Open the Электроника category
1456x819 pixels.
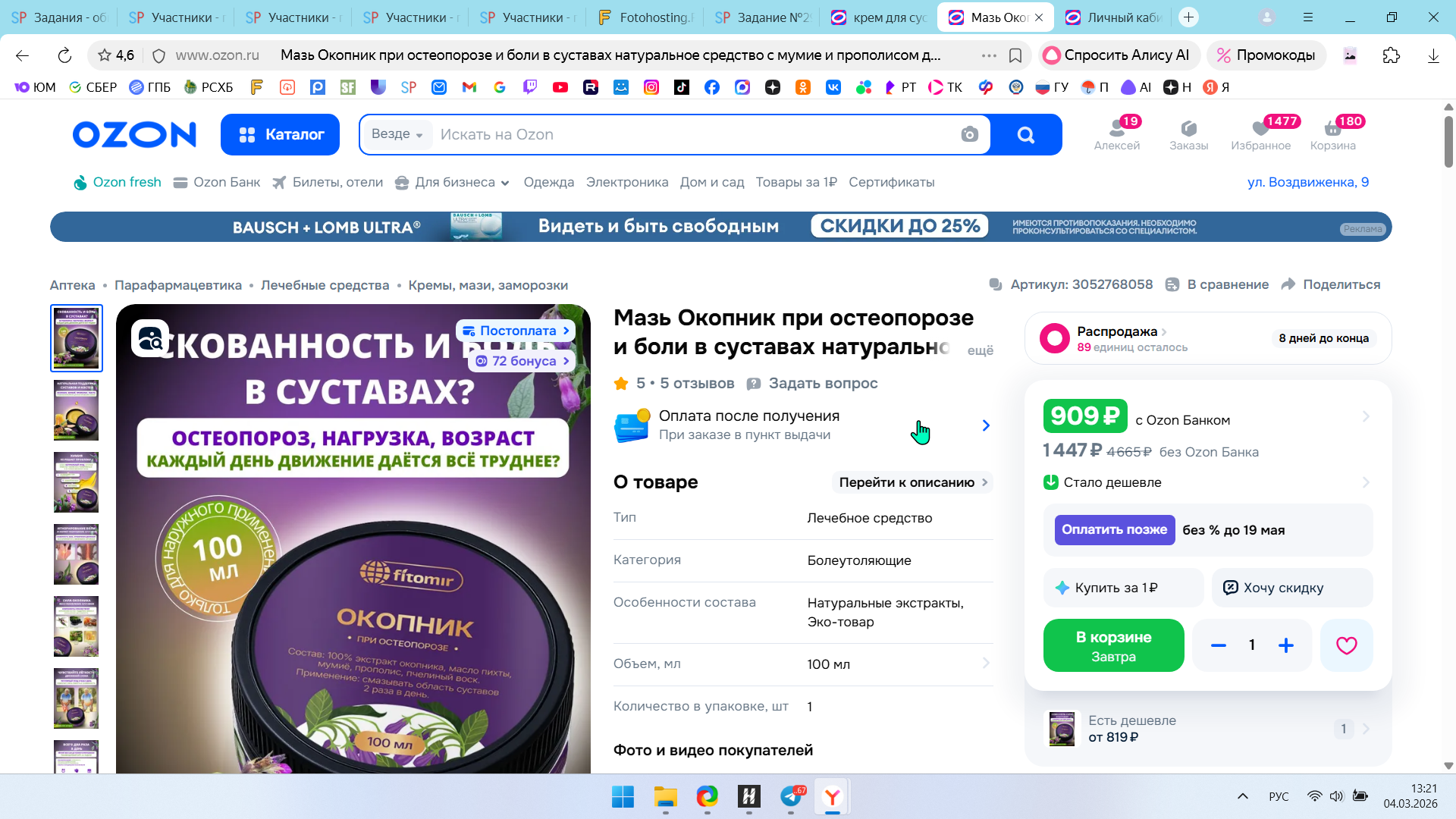point(626,182)
